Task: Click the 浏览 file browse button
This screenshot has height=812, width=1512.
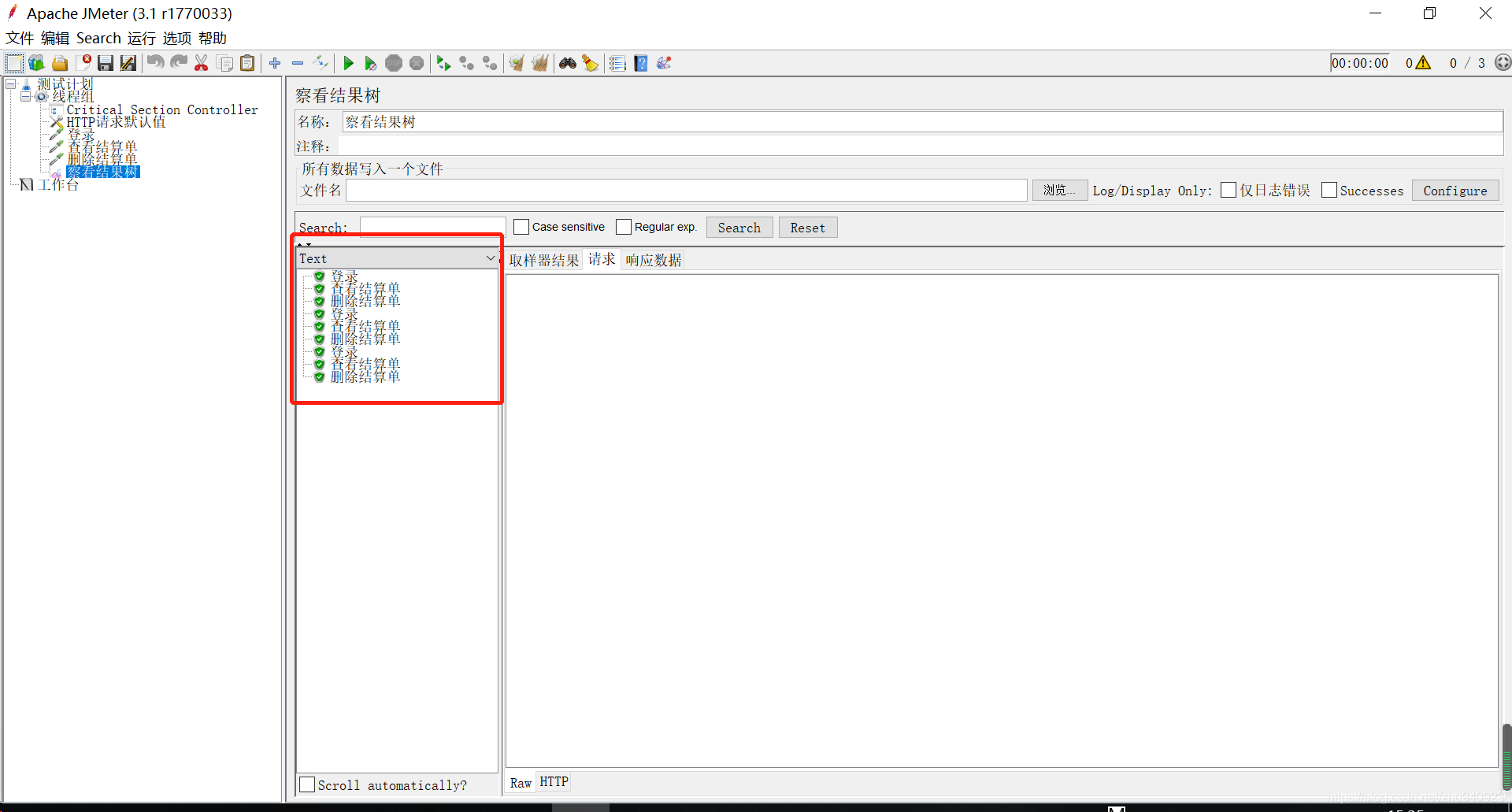Action: pos(1059,190)
